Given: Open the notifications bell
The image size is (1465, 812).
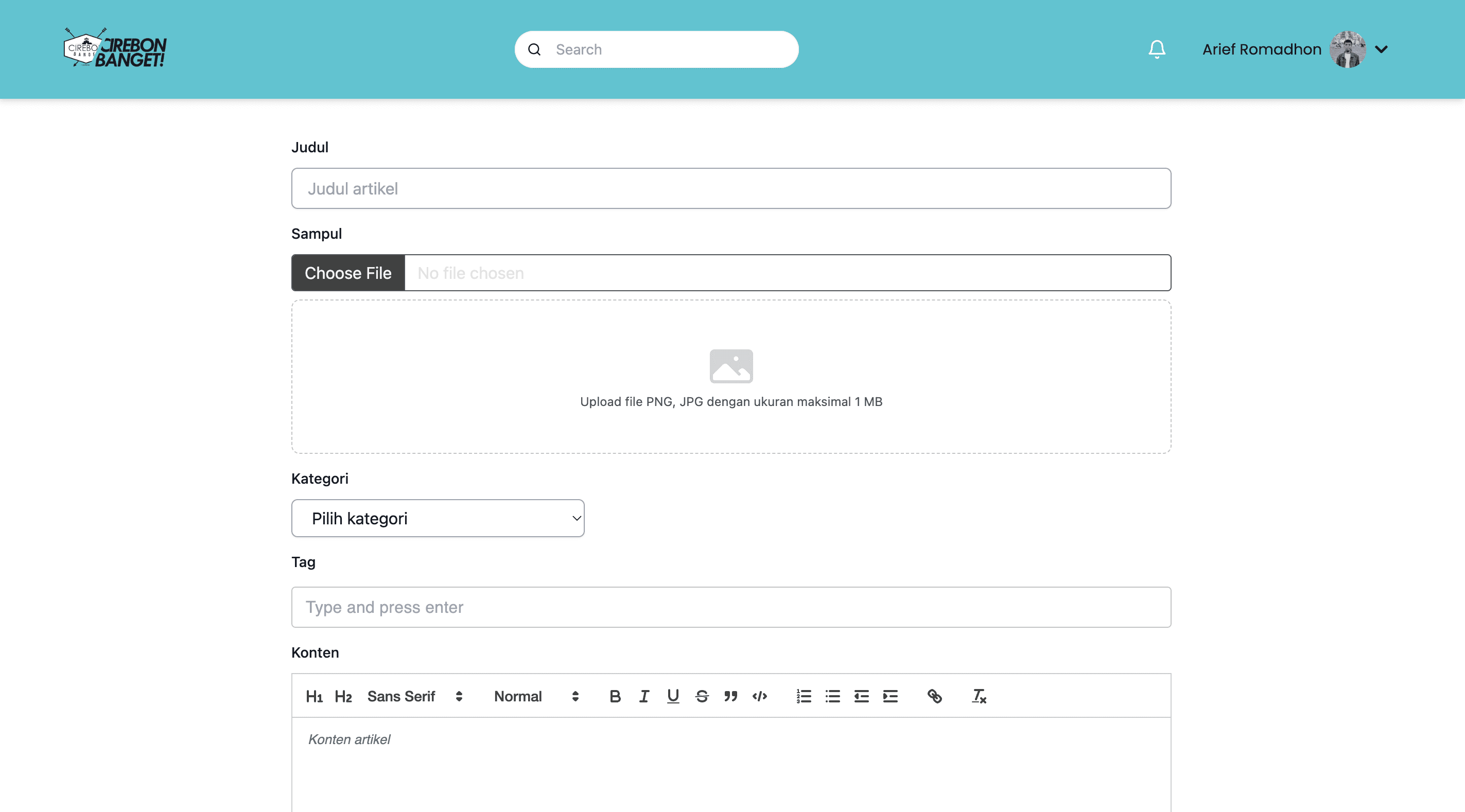Looking at the screenshot, I should coord(1157,49).
